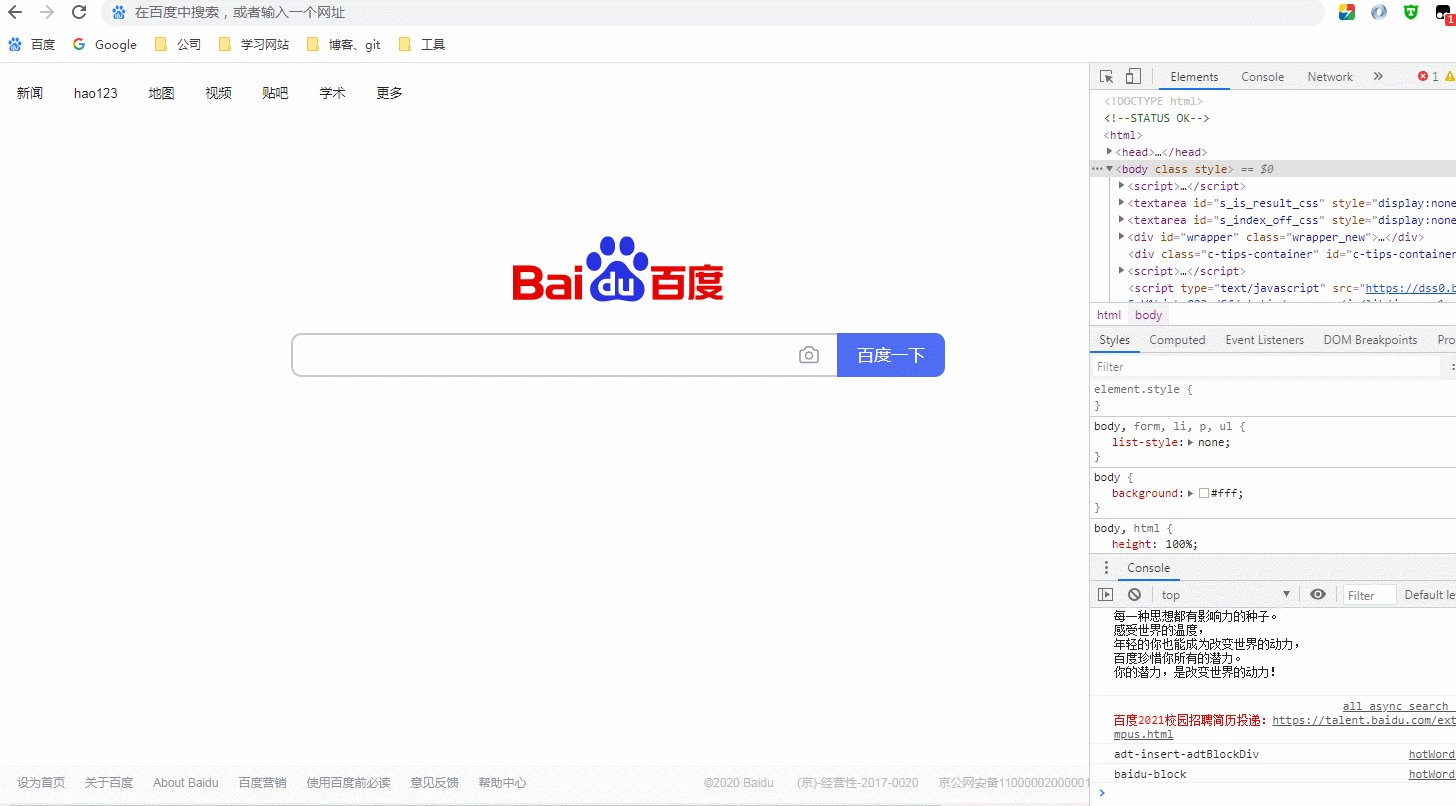Click the 百度一下 search button
This screenshot has height=806, width=1456.
tap(891, 355)
